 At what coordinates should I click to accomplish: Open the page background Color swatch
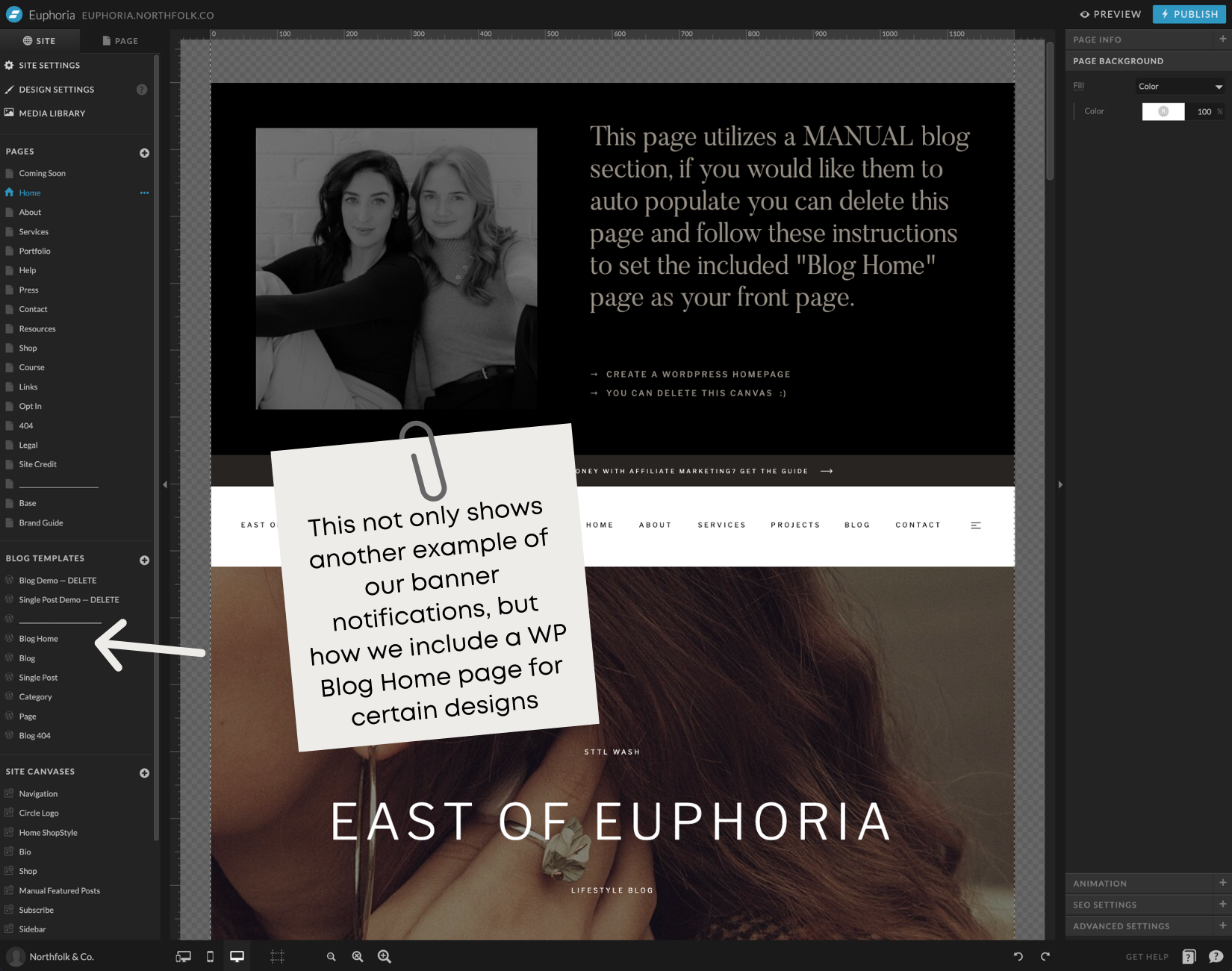click(x=1163, y=111)
